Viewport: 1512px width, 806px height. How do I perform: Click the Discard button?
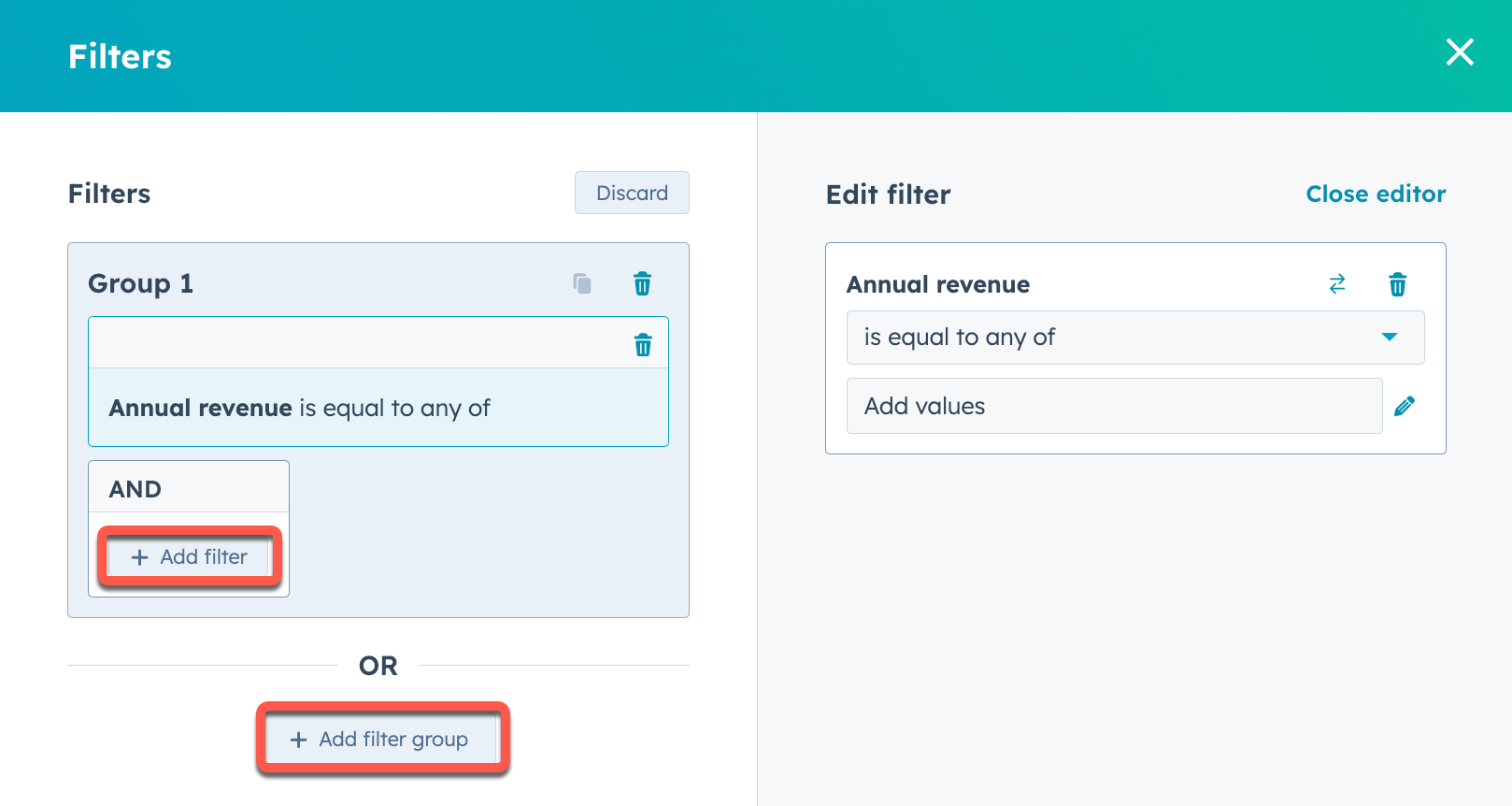point(632,193)
